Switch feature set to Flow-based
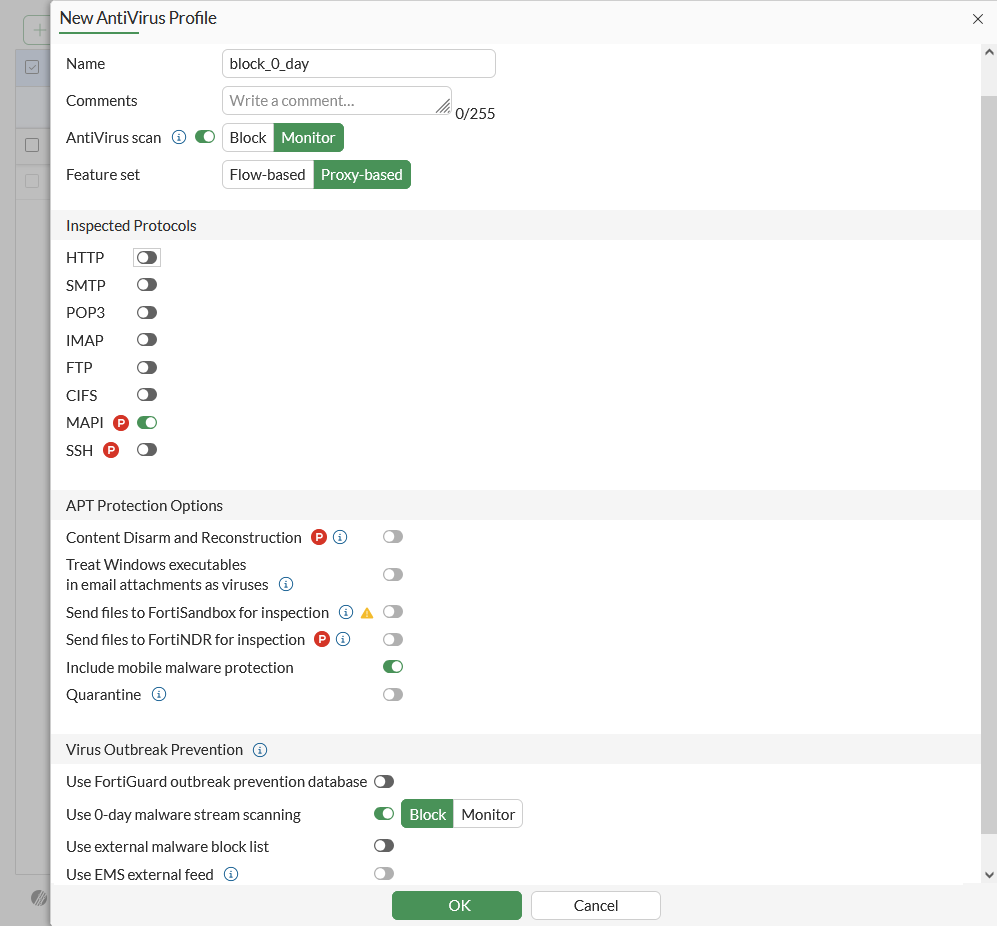The height and width of the screenshot is (926, 997). pyautogui.click(x=267, y=175)
